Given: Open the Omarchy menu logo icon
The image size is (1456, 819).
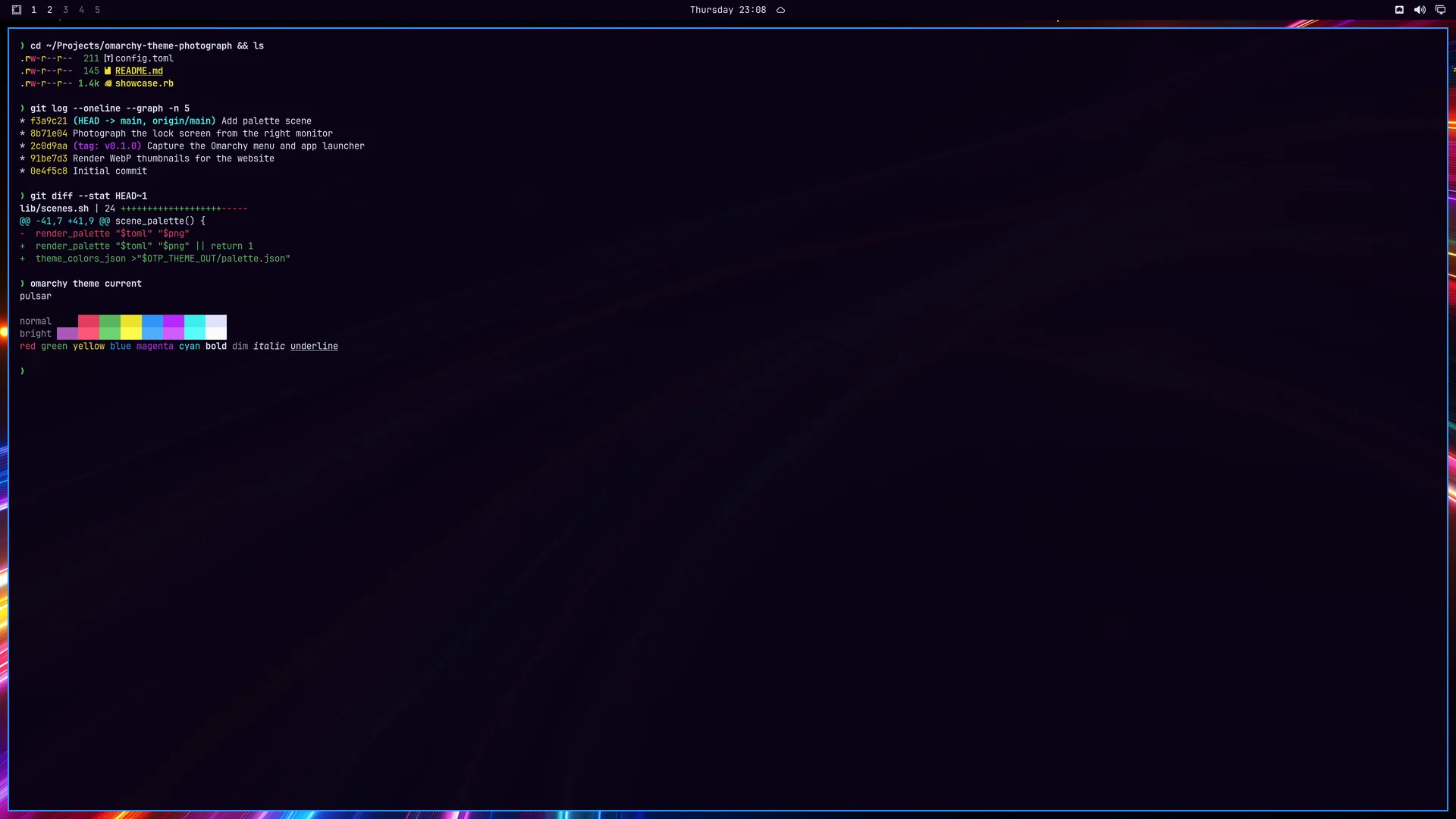Looking at the screenshot, I should [x=17, y=10].
